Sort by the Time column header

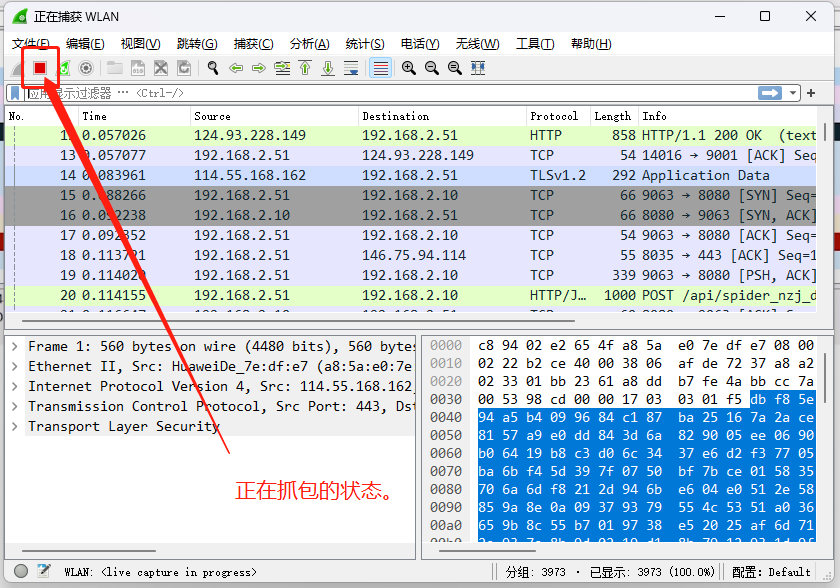pyautogui.click(x=134, y=116)
